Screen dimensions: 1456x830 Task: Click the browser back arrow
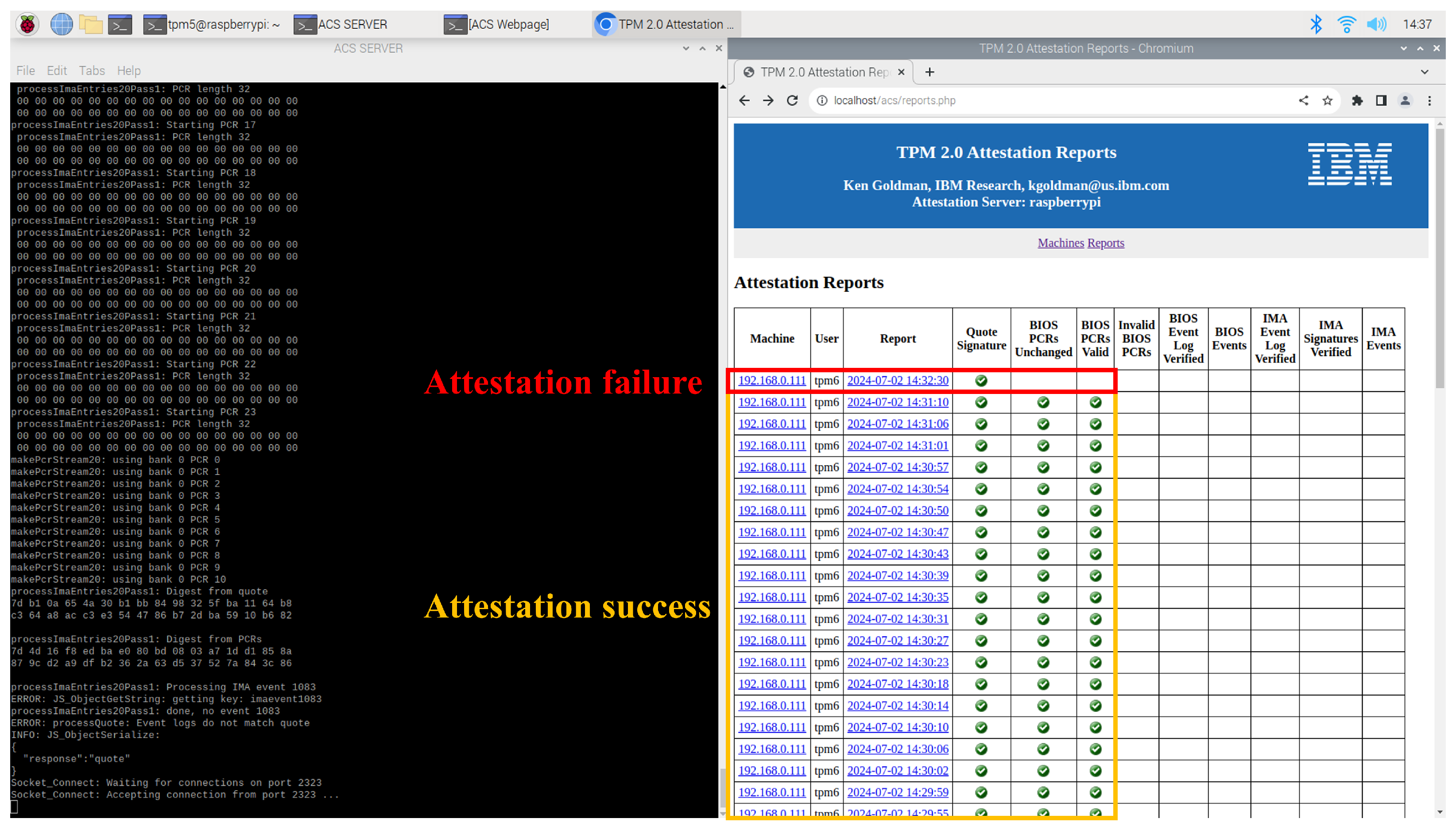click(744, 101)
